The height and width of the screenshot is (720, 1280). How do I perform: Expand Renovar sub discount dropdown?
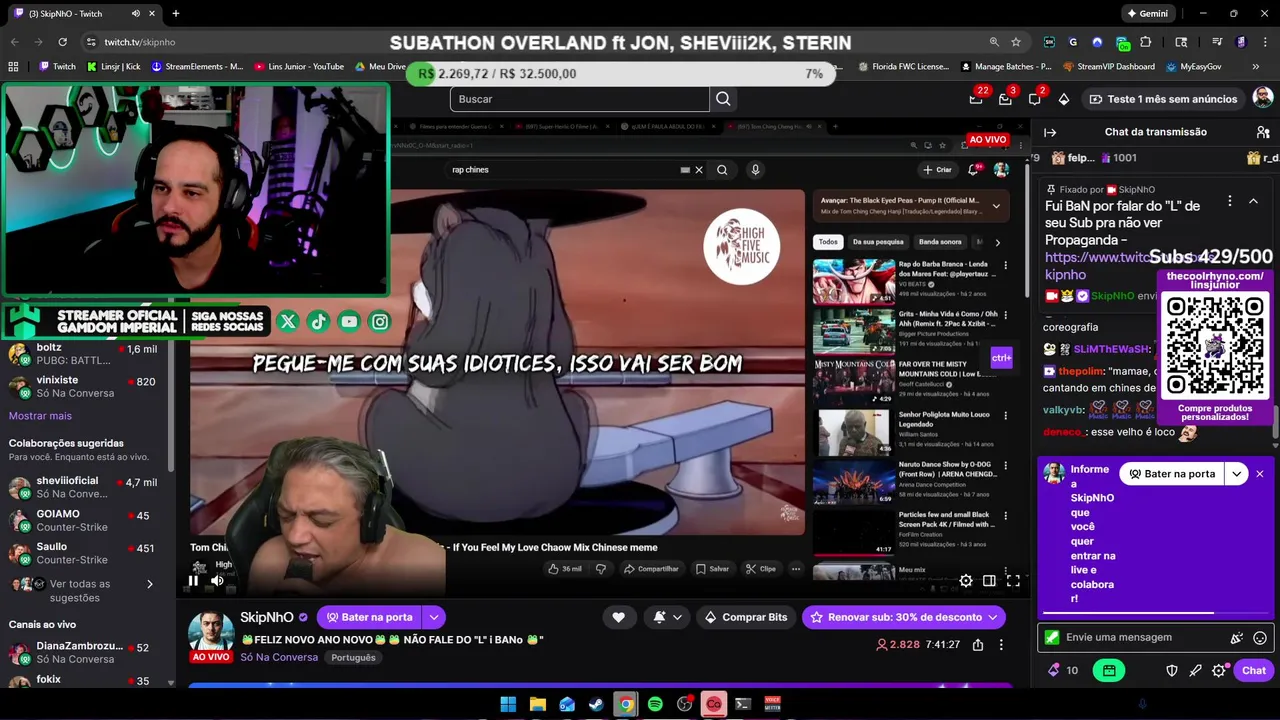click(x=992, y=617)
